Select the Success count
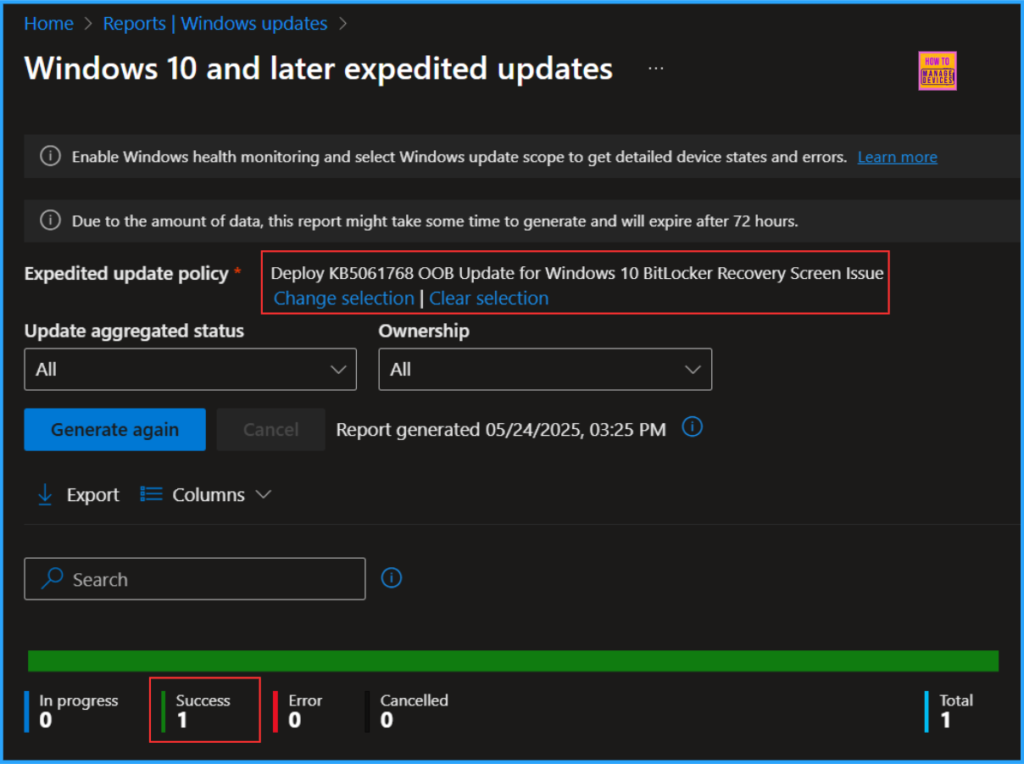Viewport: 1024px width, 764px height. (182, 720)
